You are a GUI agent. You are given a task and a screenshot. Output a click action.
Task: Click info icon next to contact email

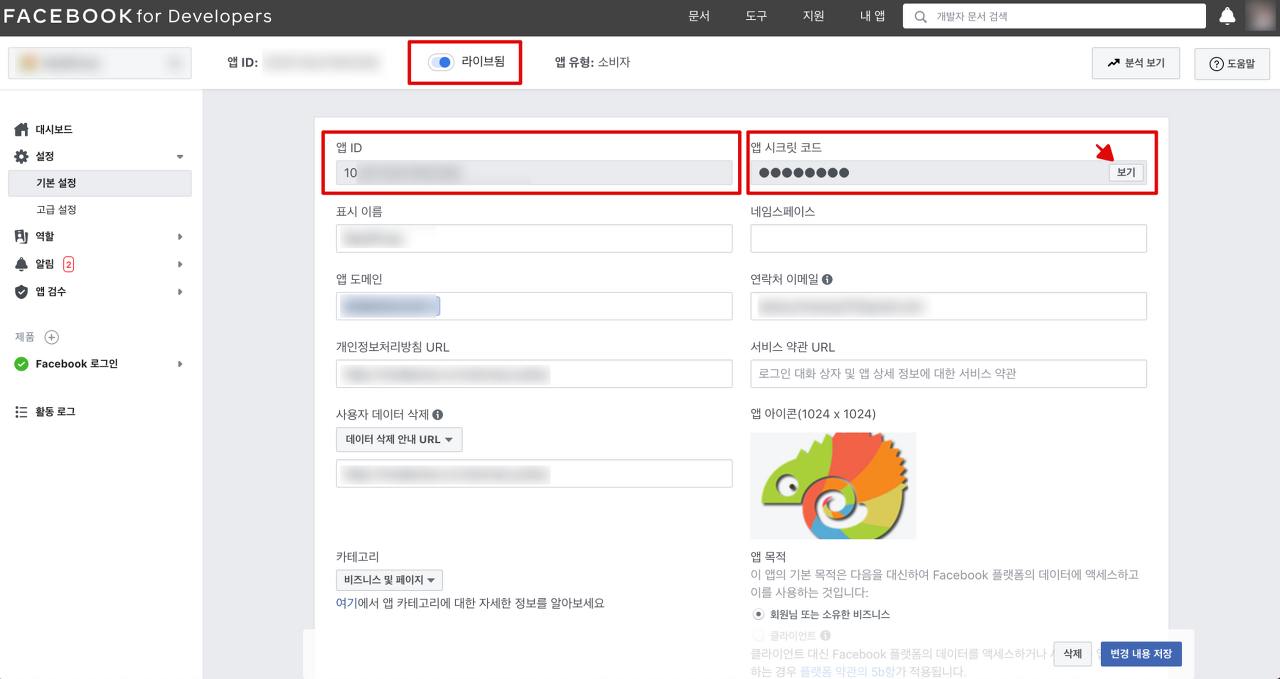[827, 280]
